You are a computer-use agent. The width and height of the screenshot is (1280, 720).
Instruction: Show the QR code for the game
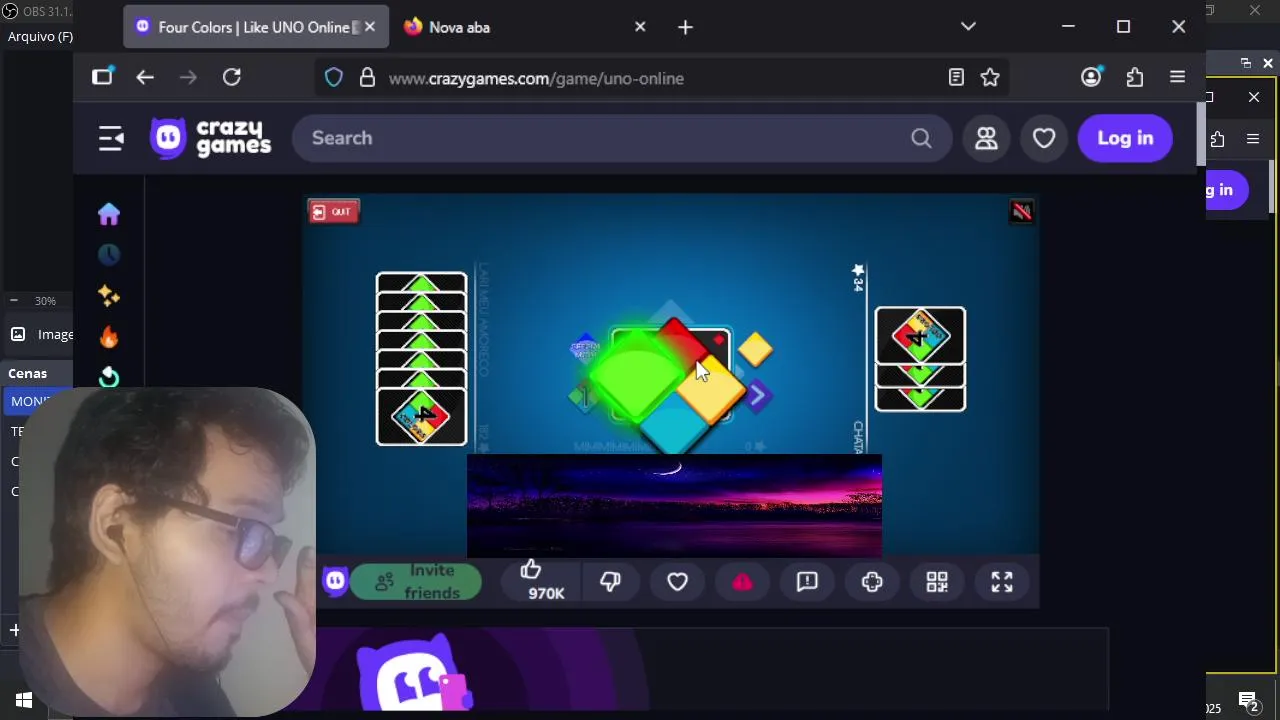click(x=937, y=582)
